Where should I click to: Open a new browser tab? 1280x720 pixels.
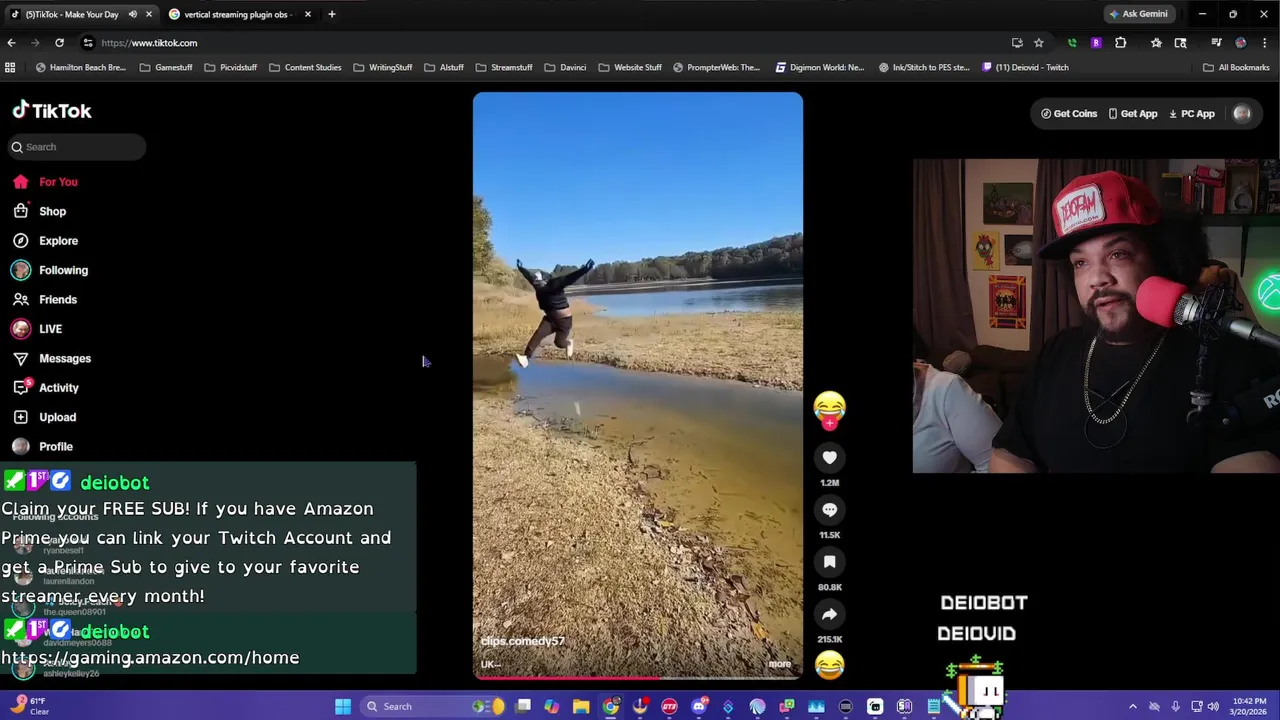click(x=332, y=14)
